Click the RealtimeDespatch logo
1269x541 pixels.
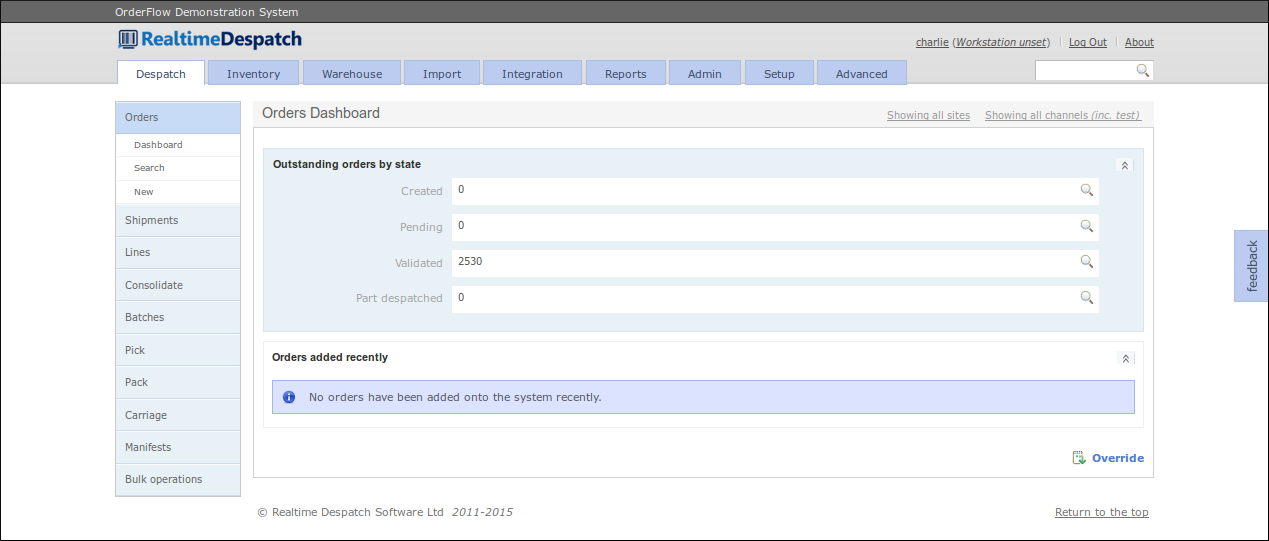210,40
